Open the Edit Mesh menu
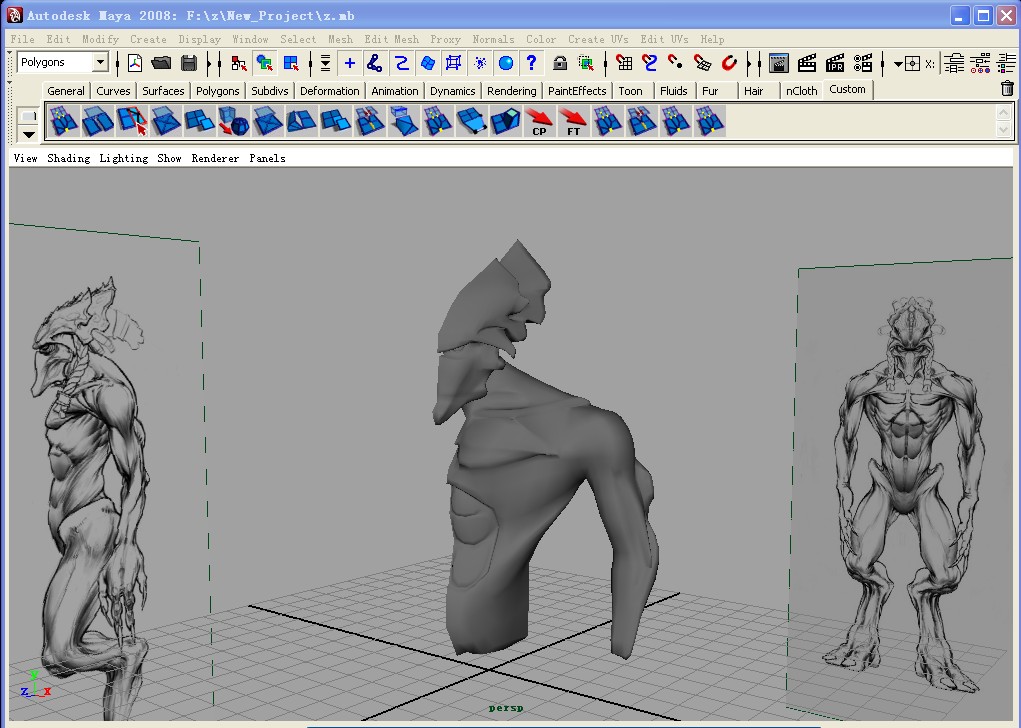Viewport: 1021px width, 728px height. [x=391, y=39]
